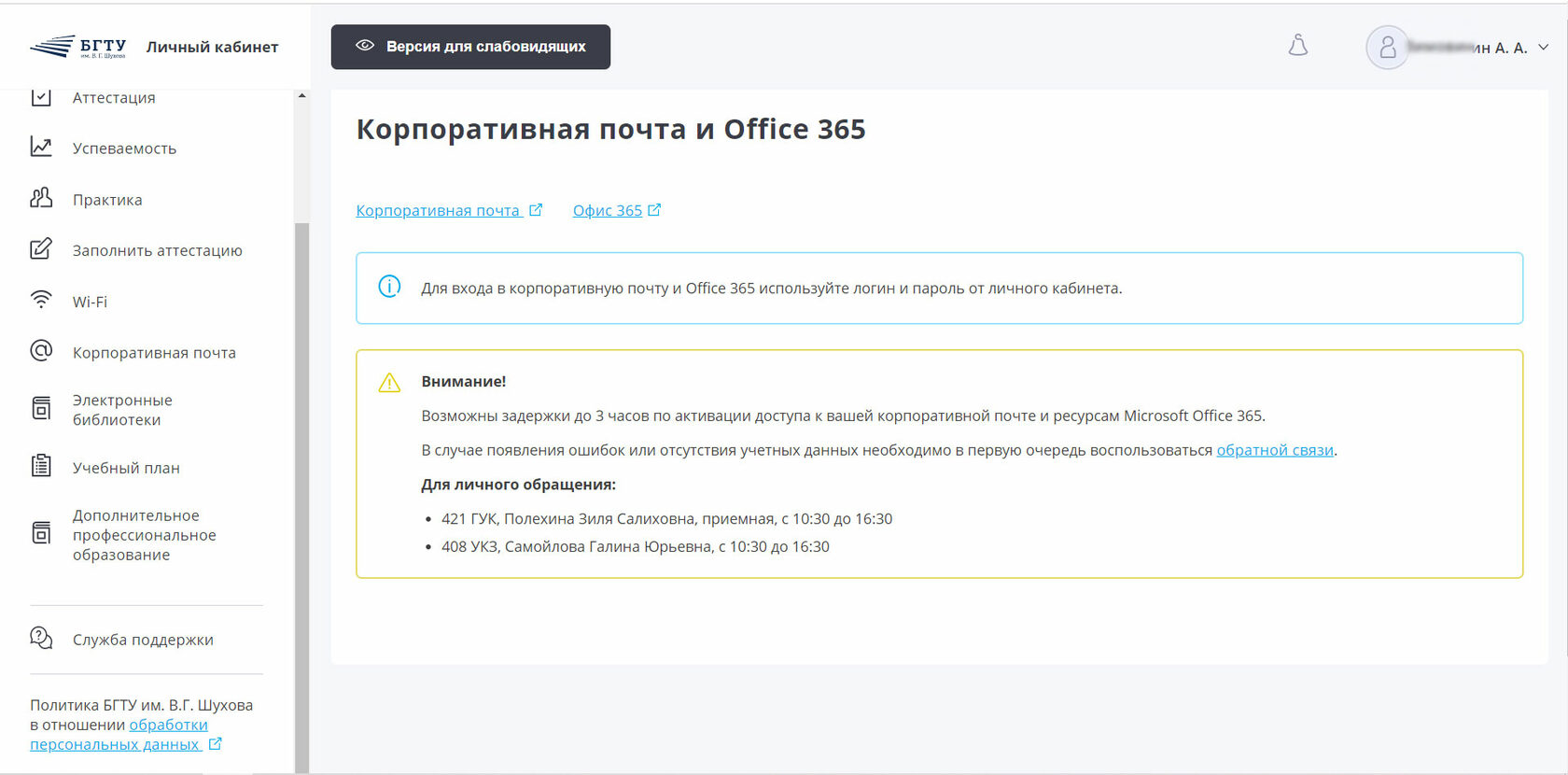Click the blue info circle icon
Image resolution: width=1568 pixels, height=775 pixels.
[x=389, y=287]
